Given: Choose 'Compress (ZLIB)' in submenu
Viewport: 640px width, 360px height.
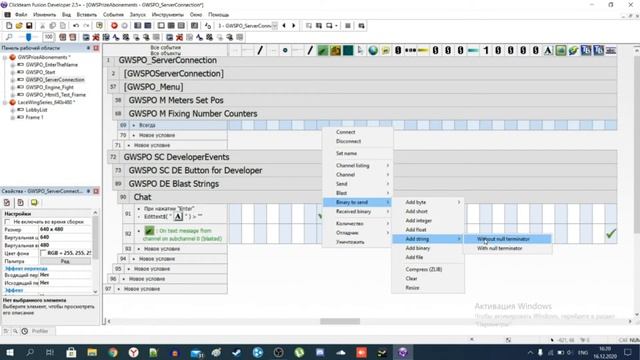Looking at the screenshot, I should 428,269.
